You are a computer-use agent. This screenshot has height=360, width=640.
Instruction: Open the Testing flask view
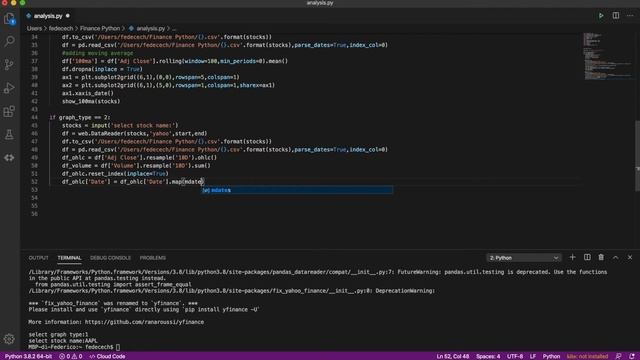click(x=9, y=135)
